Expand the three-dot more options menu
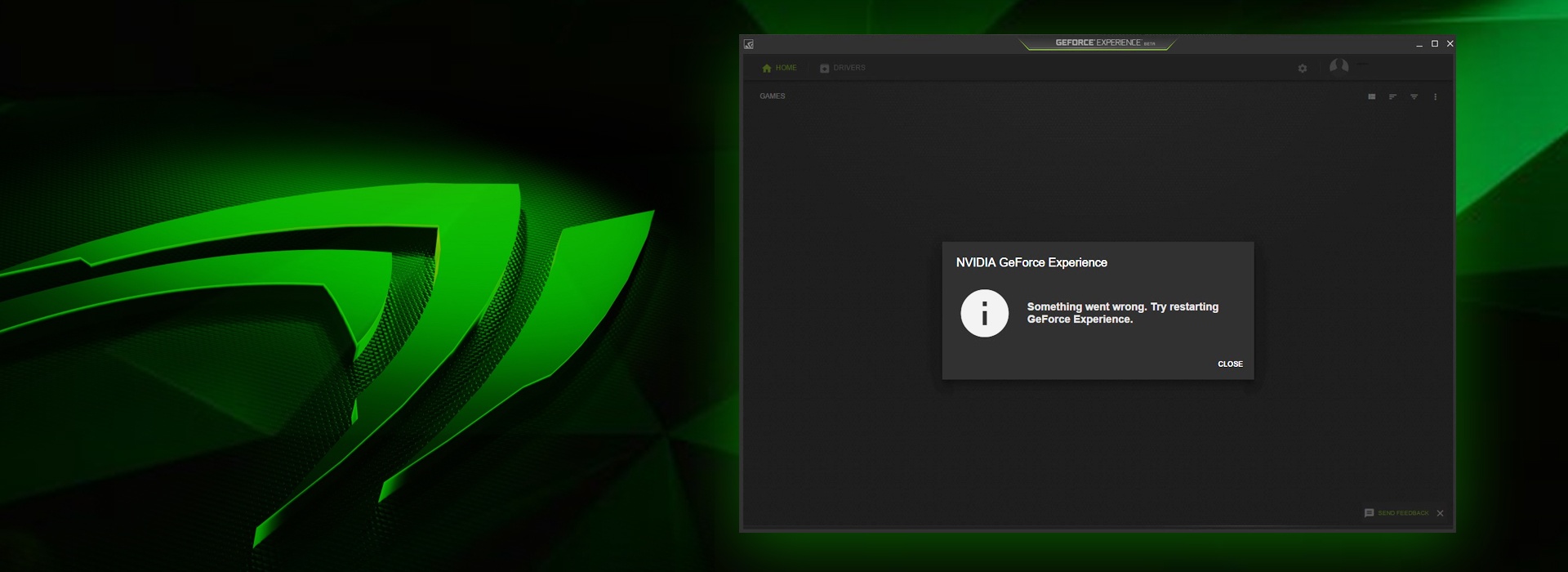Viewport: 1568px width, 572px height. pos(1436,96)
